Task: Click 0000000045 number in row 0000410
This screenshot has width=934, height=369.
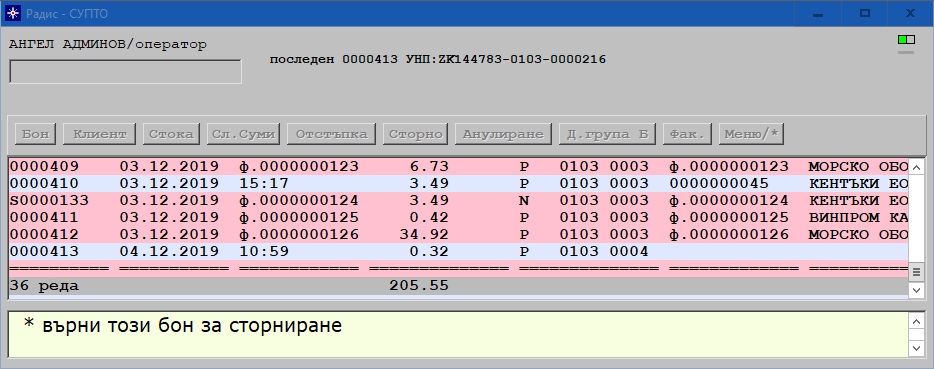Action: (719, 183)
